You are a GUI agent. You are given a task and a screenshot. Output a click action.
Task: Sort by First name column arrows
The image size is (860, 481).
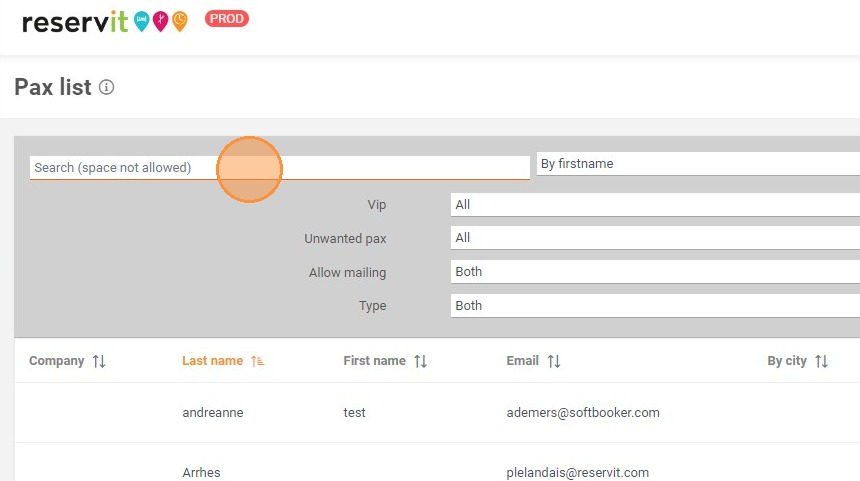point(420,361)
